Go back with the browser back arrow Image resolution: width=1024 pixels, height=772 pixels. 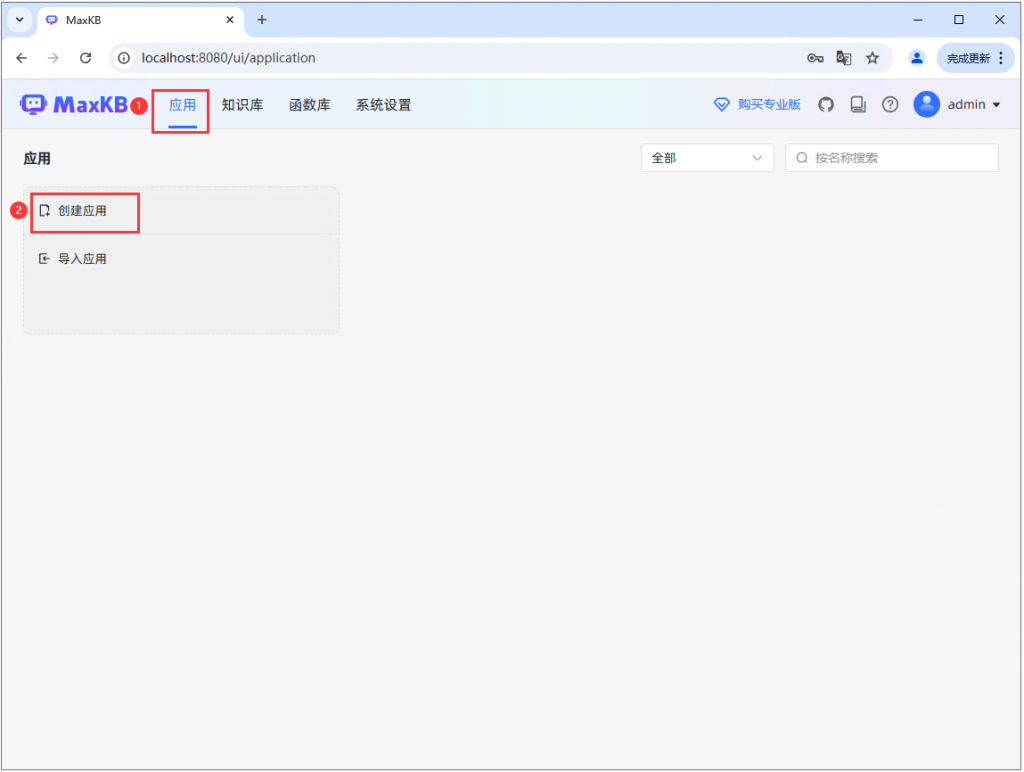click(22, 58)
